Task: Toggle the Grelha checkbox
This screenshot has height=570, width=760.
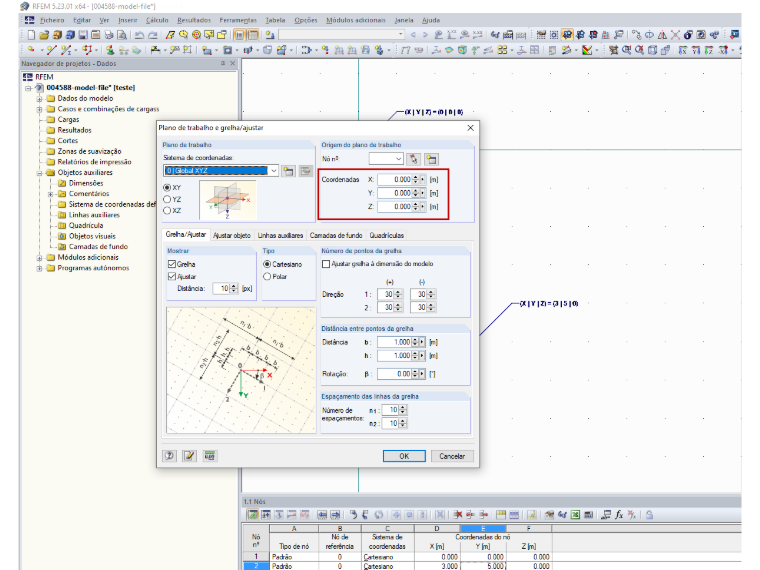Action: tap(172, 264)
